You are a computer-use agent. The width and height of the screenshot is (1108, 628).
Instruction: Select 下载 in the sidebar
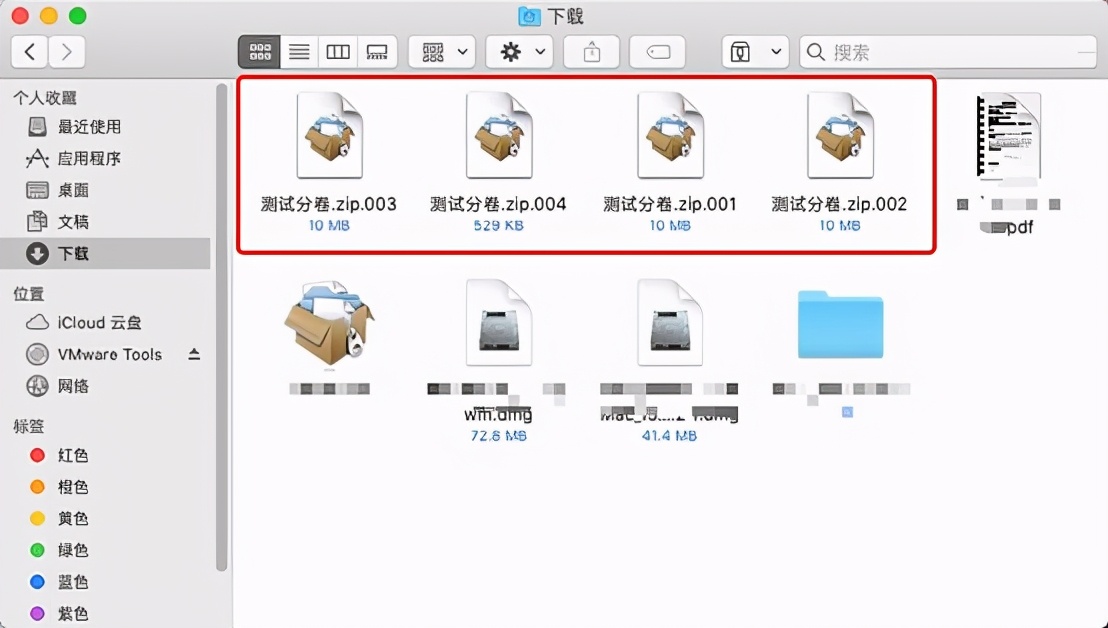coord(106,253)
